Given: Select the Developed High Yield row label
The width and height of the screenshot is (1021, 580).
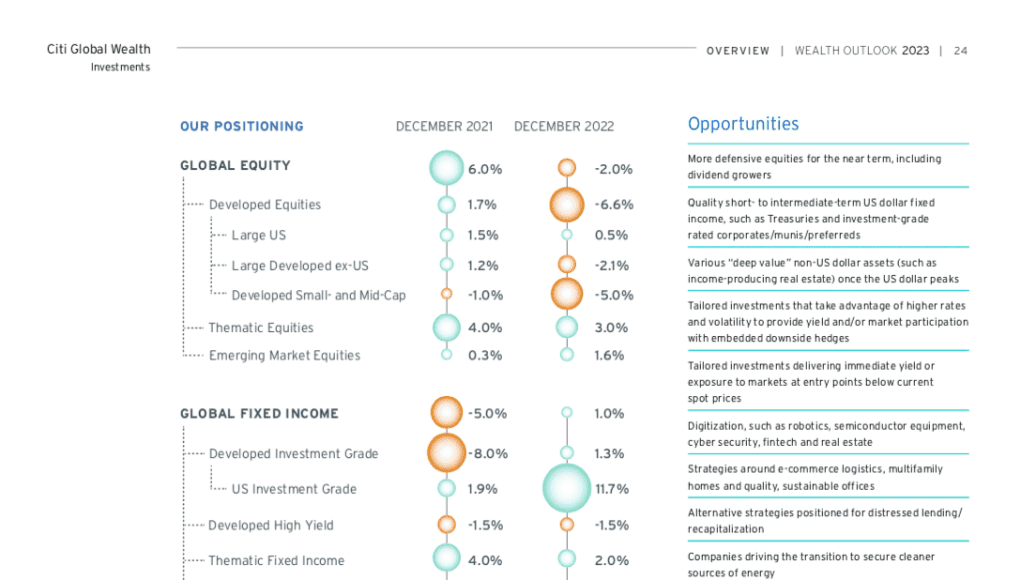Looking at the screenshot, I should [x=271, y=525].
